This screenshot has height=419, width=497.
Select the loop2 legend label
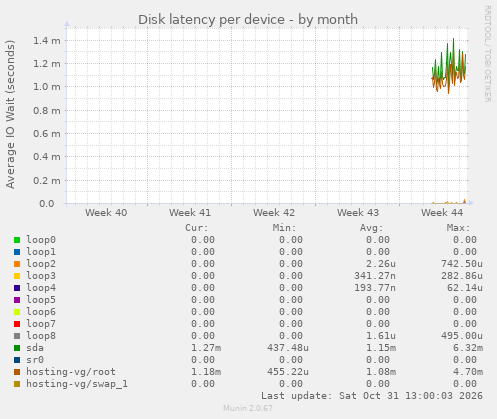(41, 264)
